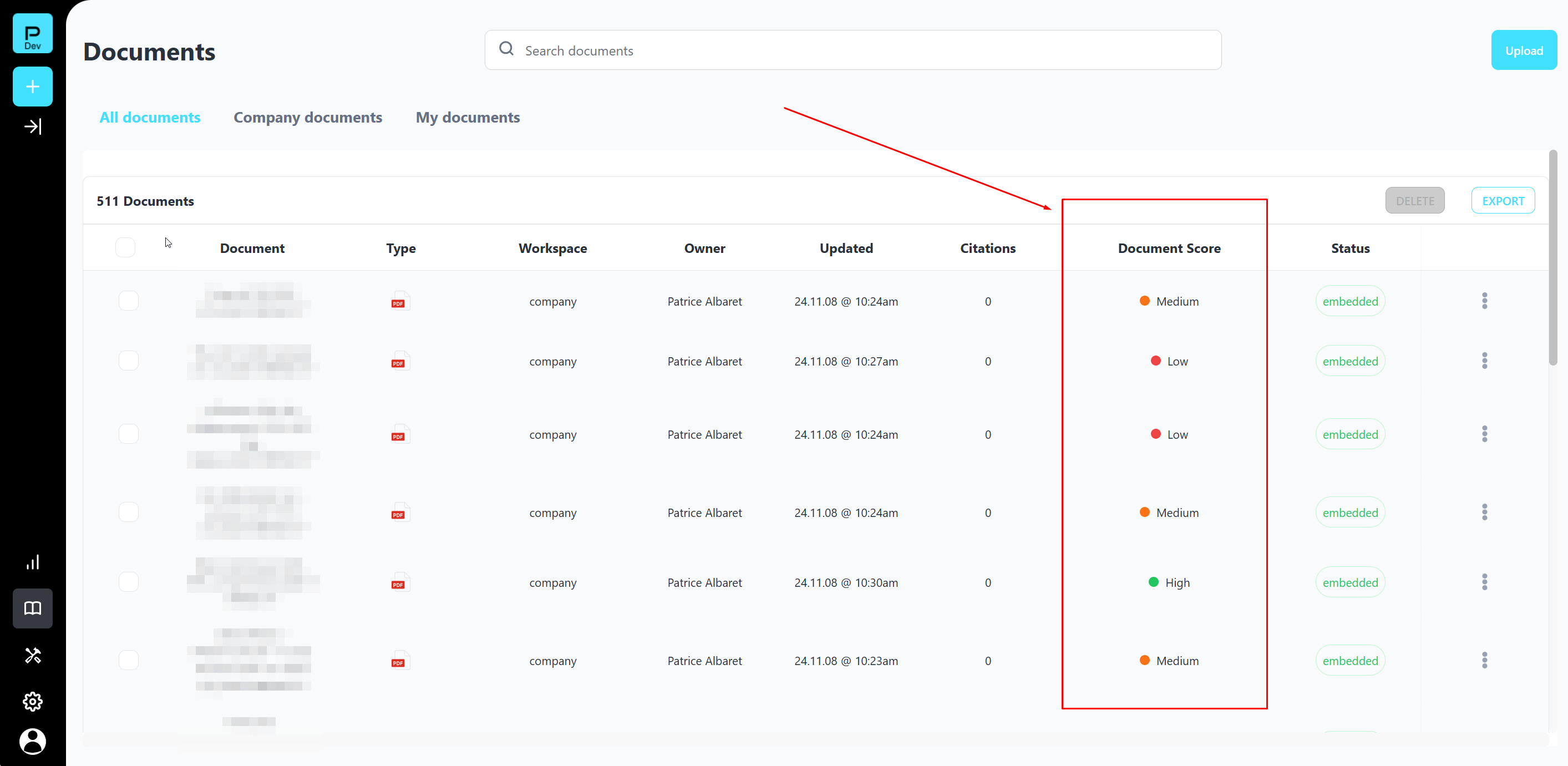Click PDF icon of 10:27am document
The height and width of the screenshot is (766, 1568).
pos(399,361)
